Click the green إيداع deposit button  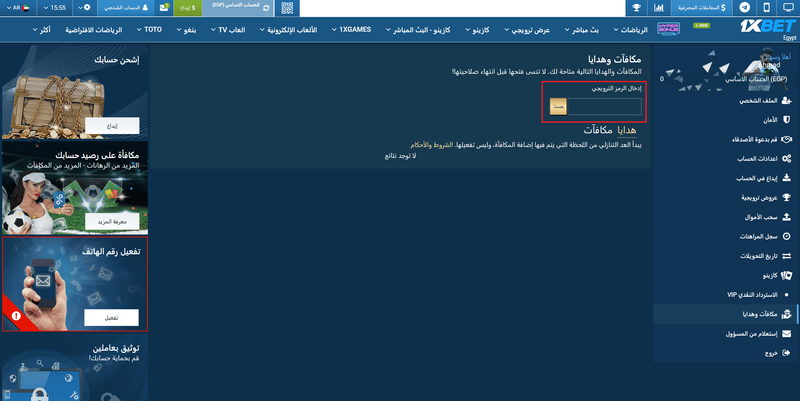pyautogui.click(x=192, y=8)
